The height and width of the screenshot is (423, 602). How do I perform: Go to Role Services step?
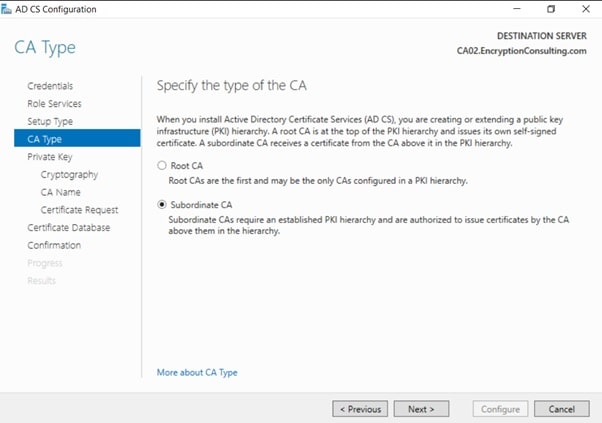[x=54, y=104]
